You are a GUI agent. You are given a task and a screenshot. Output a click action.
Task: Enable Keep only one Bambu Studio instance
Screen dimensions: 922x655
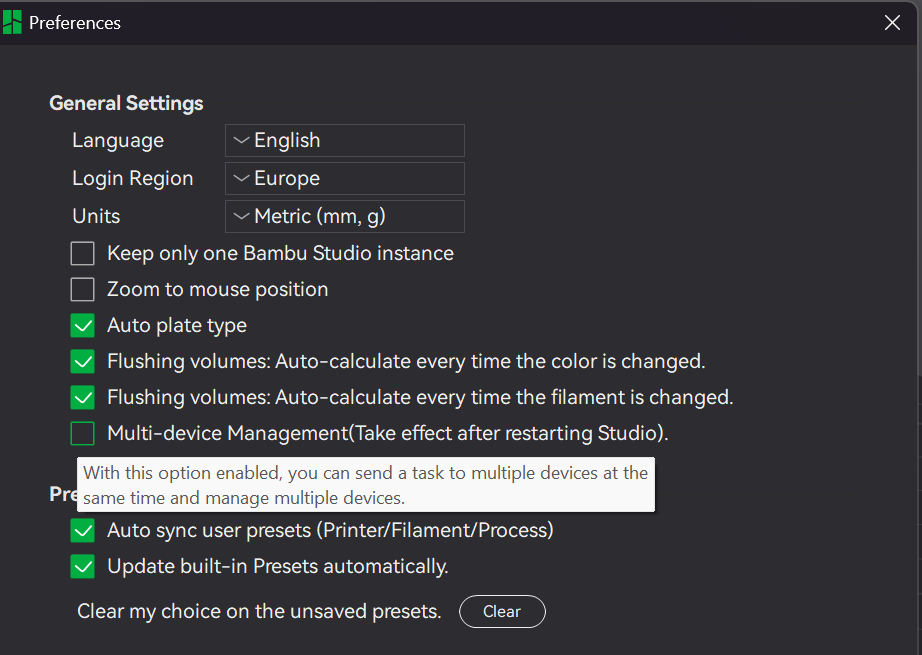(x=82, y=253)
